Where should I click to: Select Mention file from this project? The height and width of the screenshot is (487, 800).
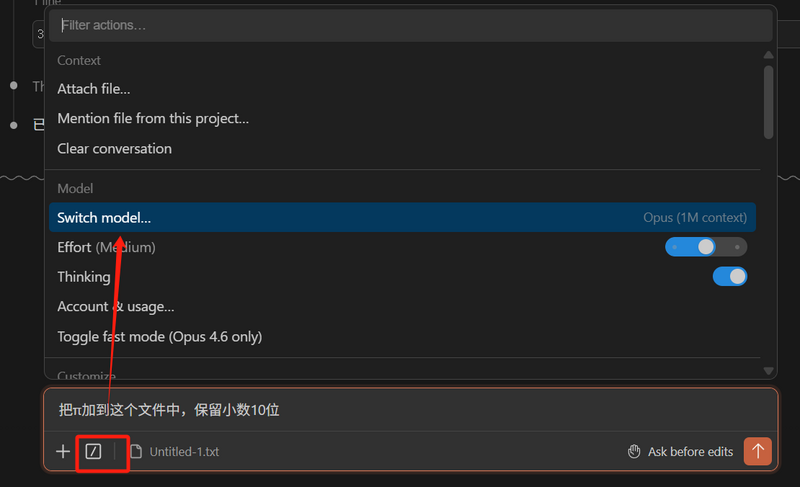(153, 119)
